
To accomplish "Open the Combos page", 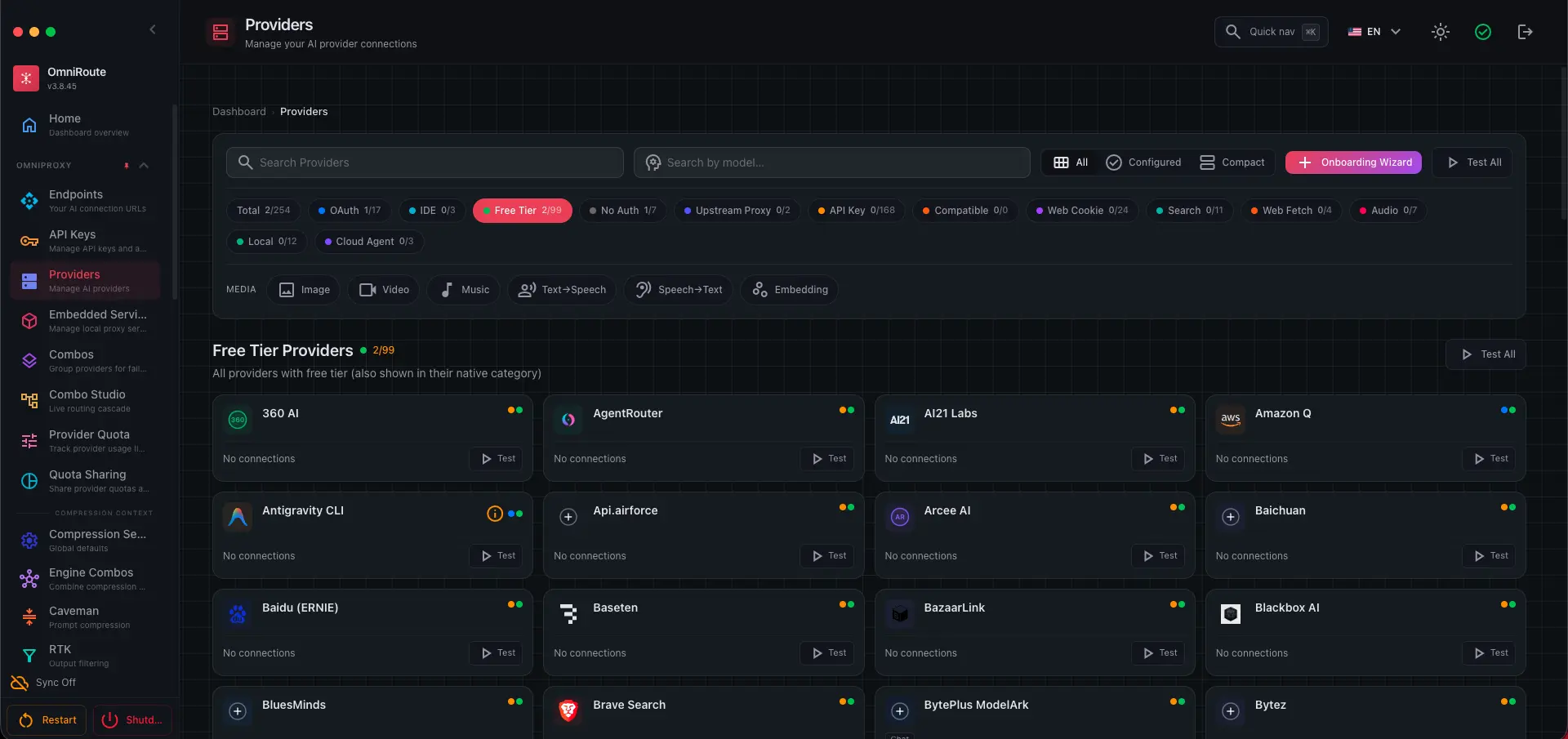I will click(x=87, y=361).
